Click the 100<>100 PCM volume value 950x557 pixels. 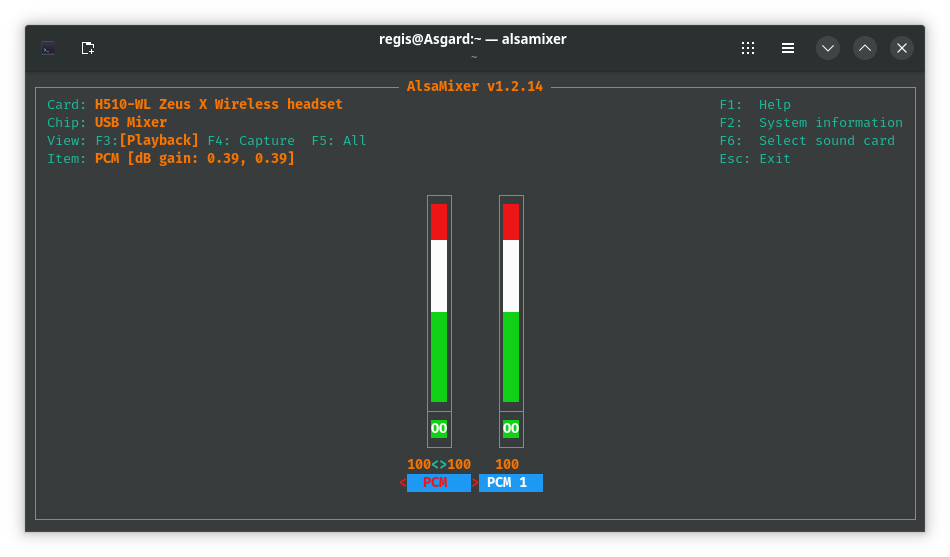point(439,465)
